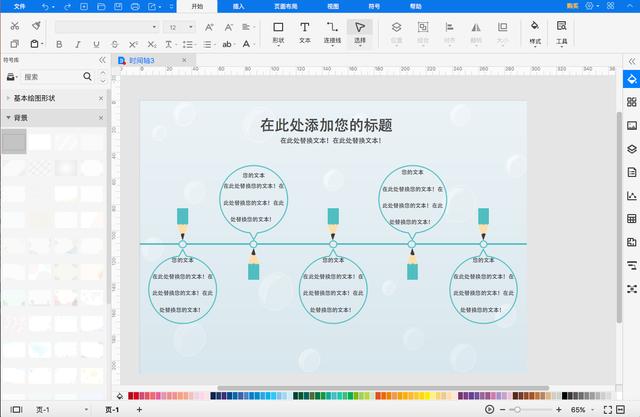
Task: Open the Style (样式) paint bucket
Action: pyautogui.click(x=535, y=33)
